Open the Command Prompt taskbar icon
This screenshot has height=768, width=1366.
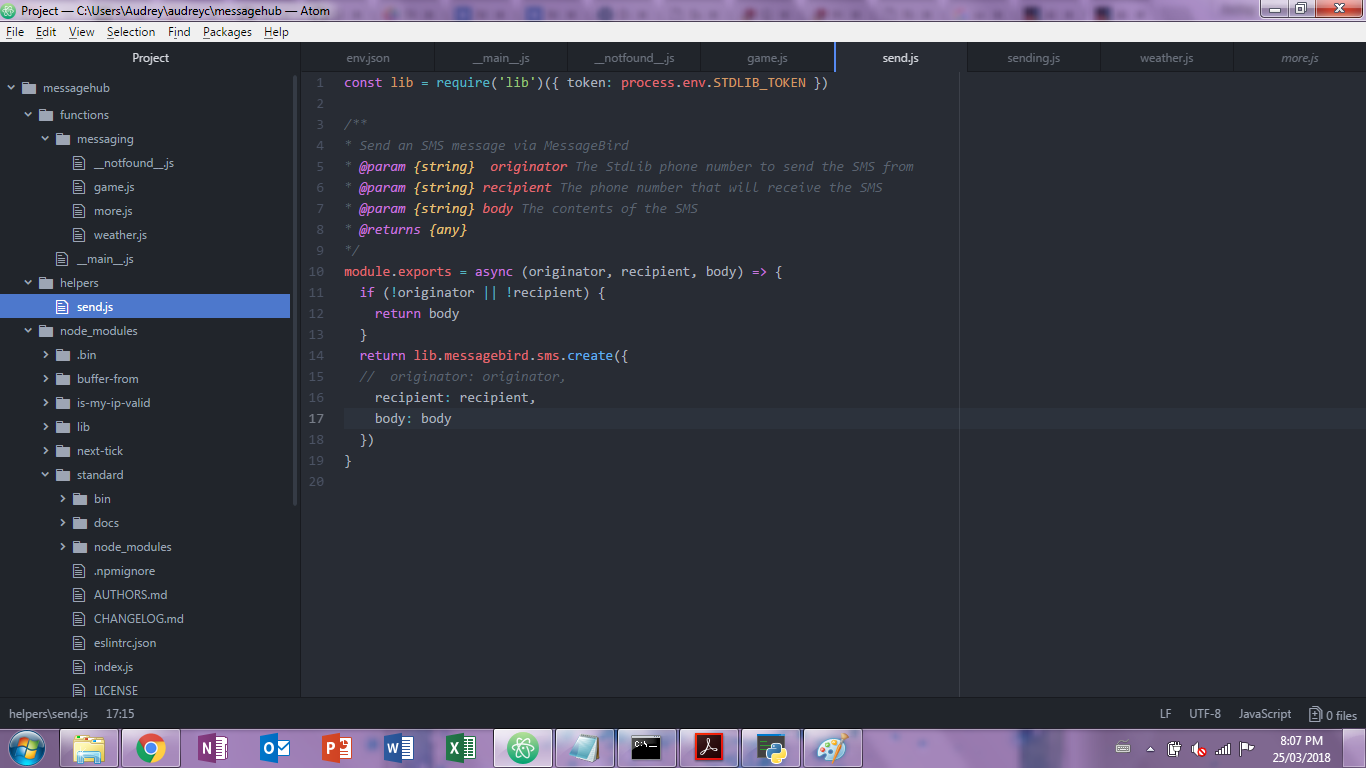[x=646, y=748]
